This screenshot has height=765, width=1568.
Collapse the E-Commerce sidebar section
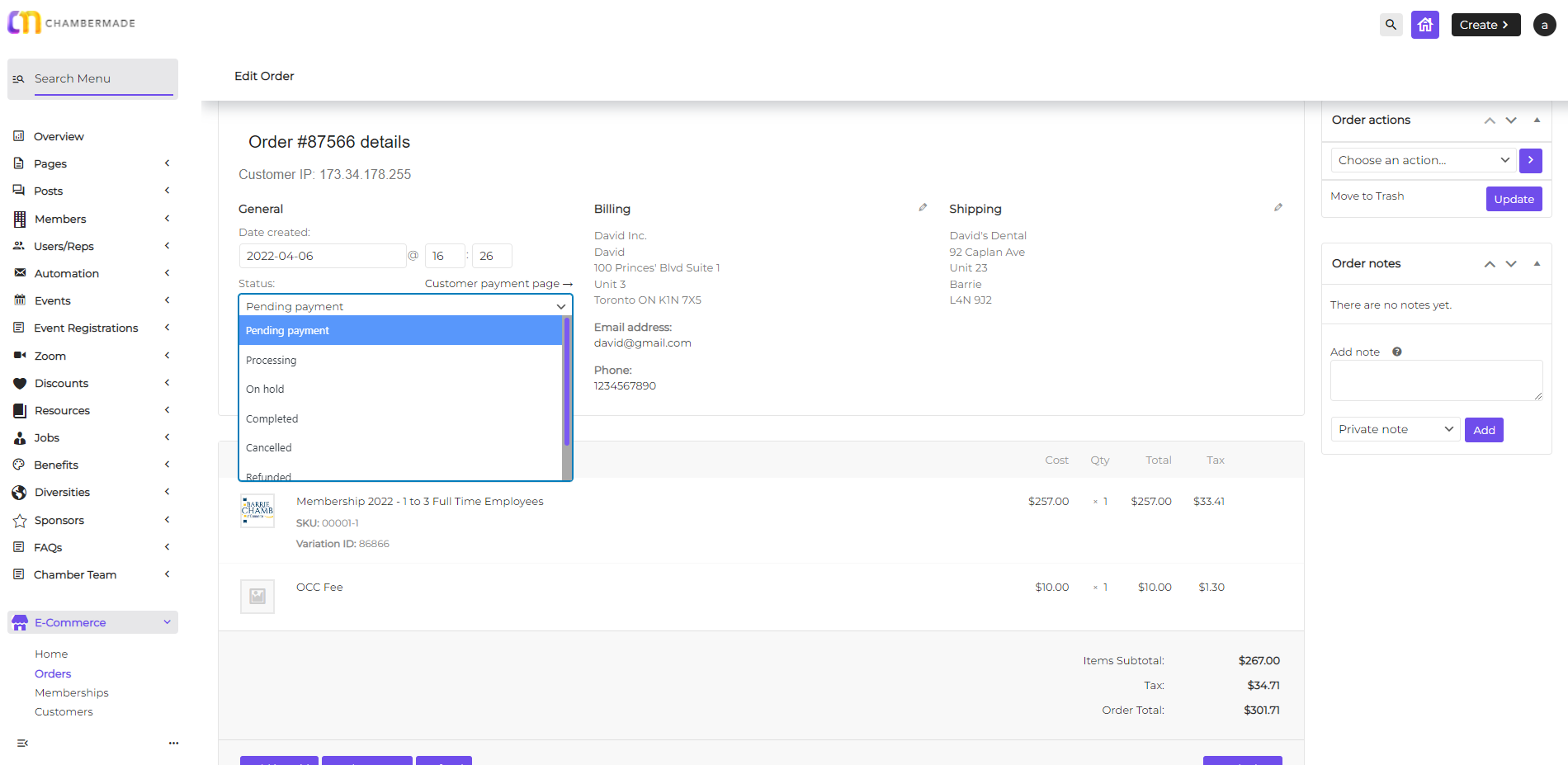167,622
